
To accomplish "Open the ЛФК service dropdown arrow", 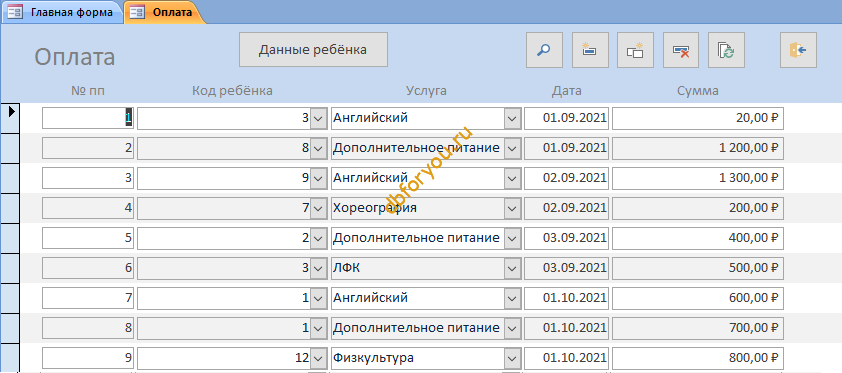I will tap(512, 268).
